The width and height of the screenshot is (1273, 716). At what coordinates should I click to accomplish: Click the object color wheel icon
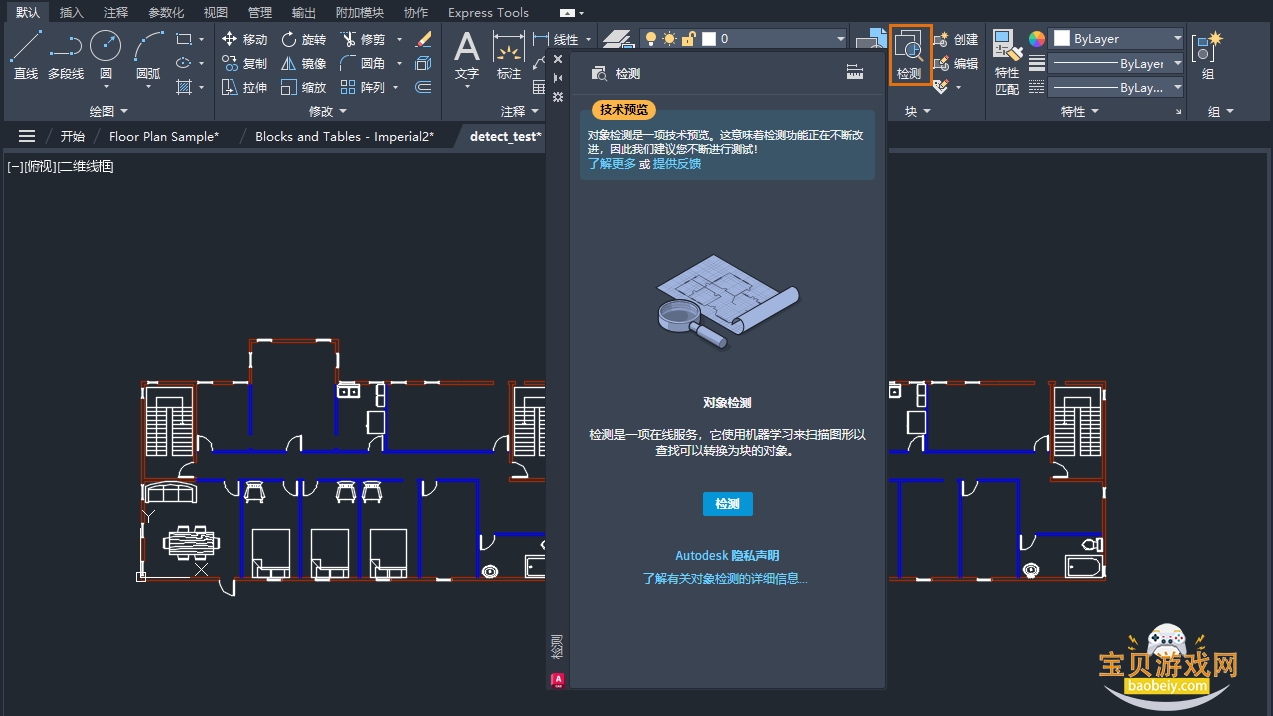[1037, 39]
